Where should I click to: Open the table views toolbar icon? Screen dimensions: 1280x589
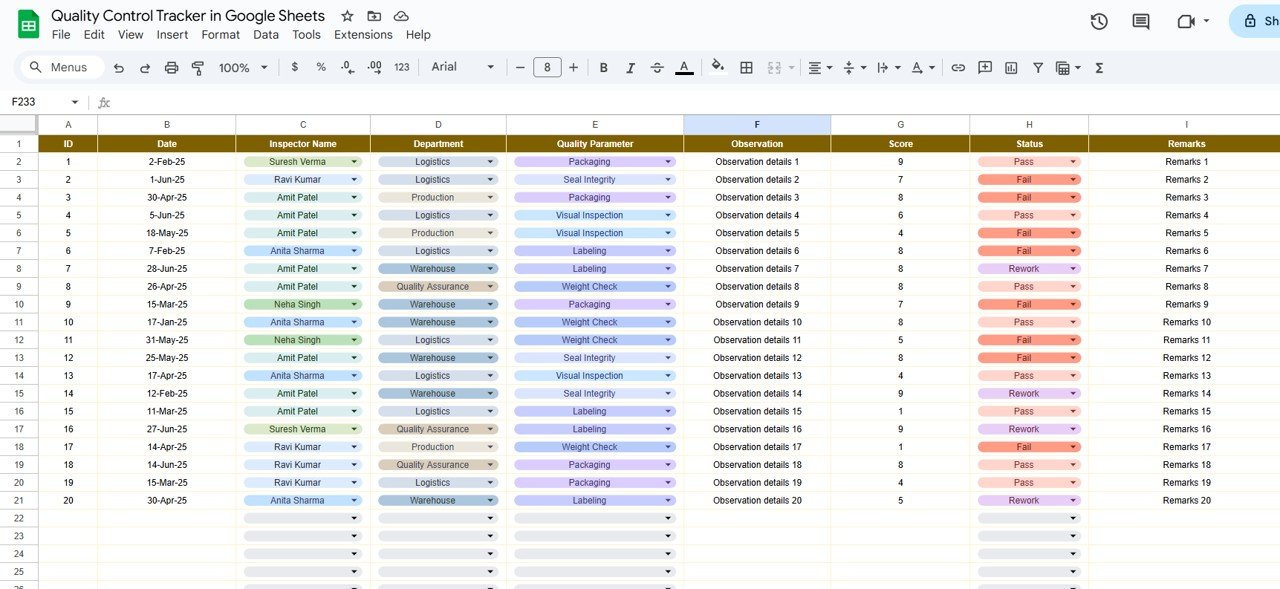tap(1068, 67)
